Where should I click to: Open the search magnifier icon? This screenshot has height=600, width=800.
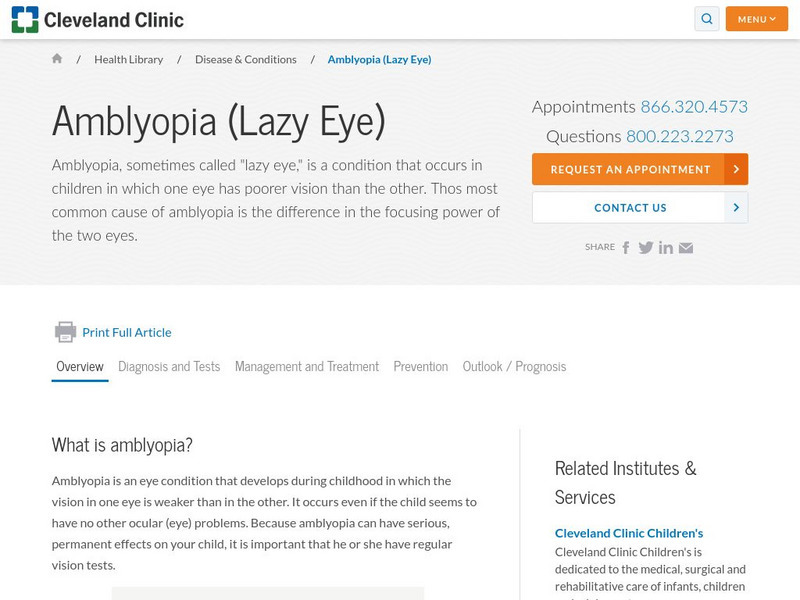(707, 19)
